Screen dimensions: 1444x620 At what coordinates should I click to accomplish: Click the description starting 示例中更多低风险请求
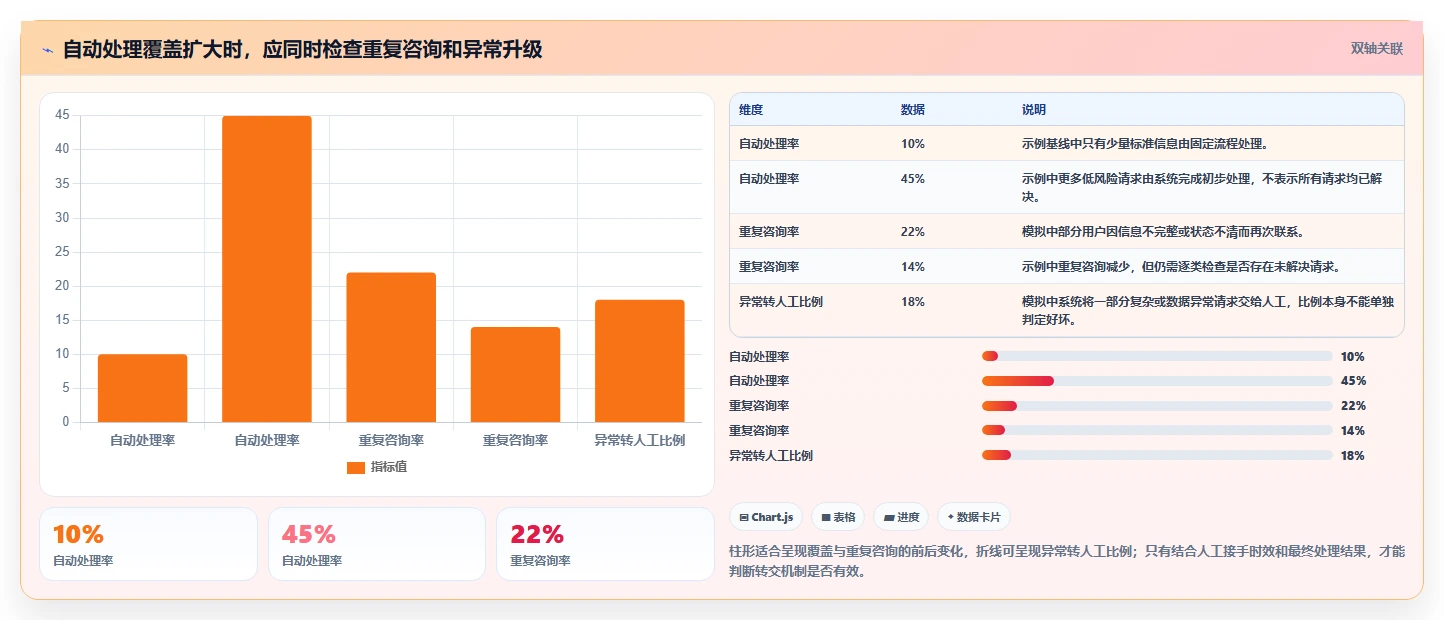click(x=1208, y=188)
